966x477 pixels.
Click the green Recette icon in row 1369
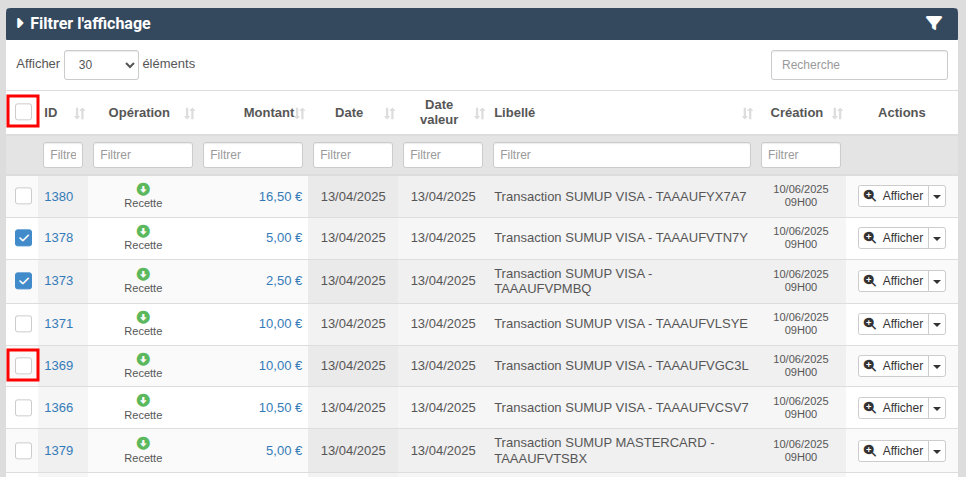[x=143, y=359]
